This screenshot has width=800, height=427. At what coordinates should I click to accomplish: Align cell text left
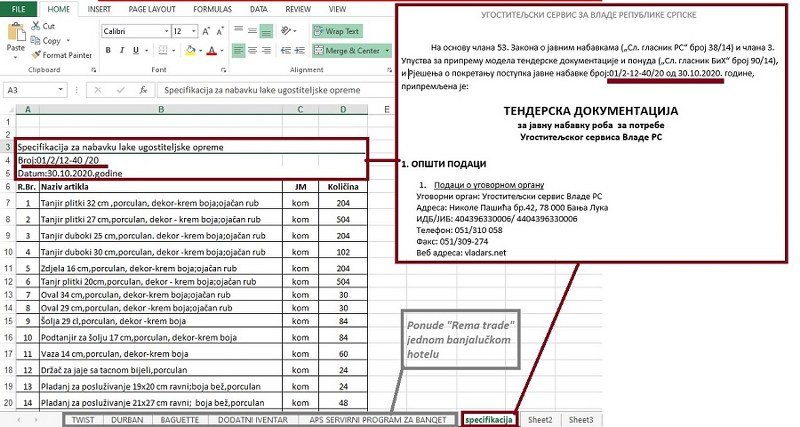(238, 51)
